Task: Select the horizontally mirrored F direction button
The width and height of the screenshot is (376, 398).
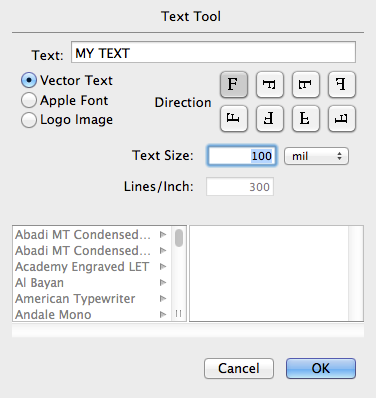Action: tap(342, 84)
